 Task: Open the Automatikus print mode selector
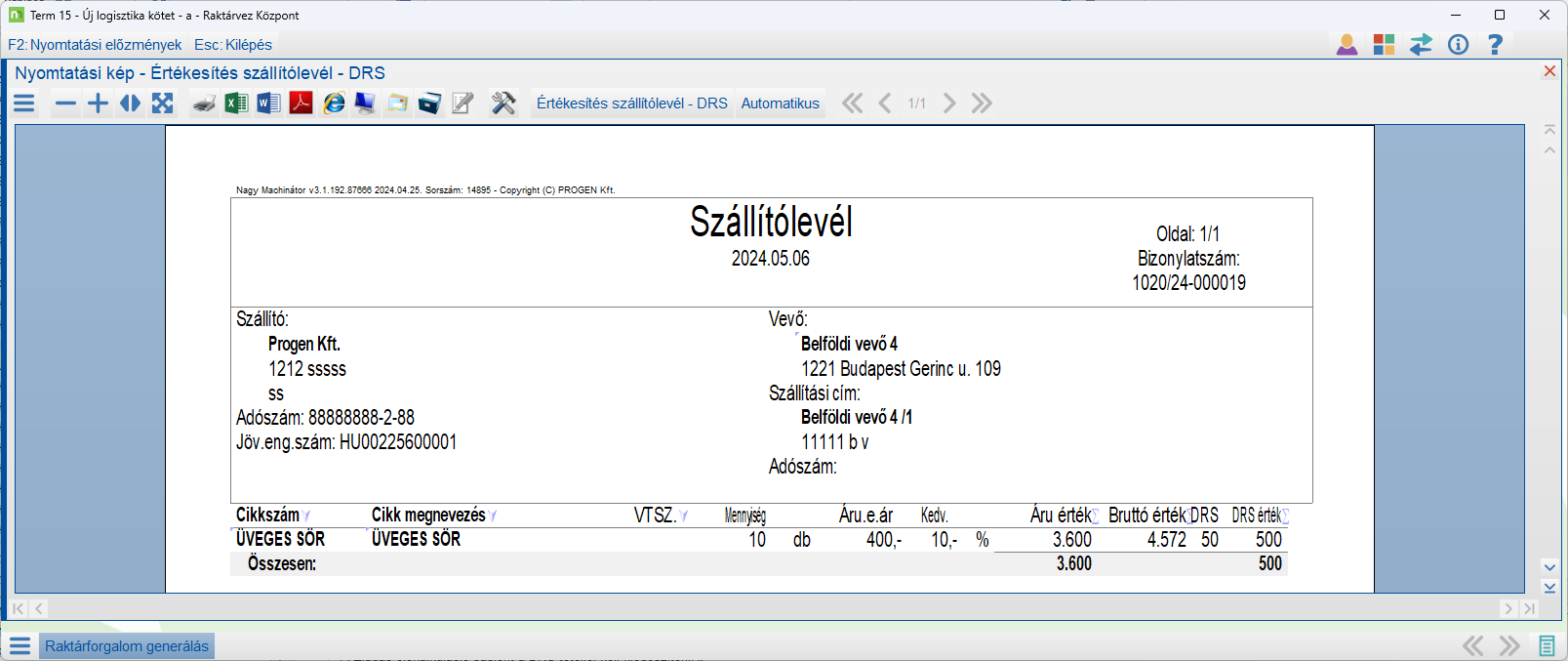click(x=781, y=103)
